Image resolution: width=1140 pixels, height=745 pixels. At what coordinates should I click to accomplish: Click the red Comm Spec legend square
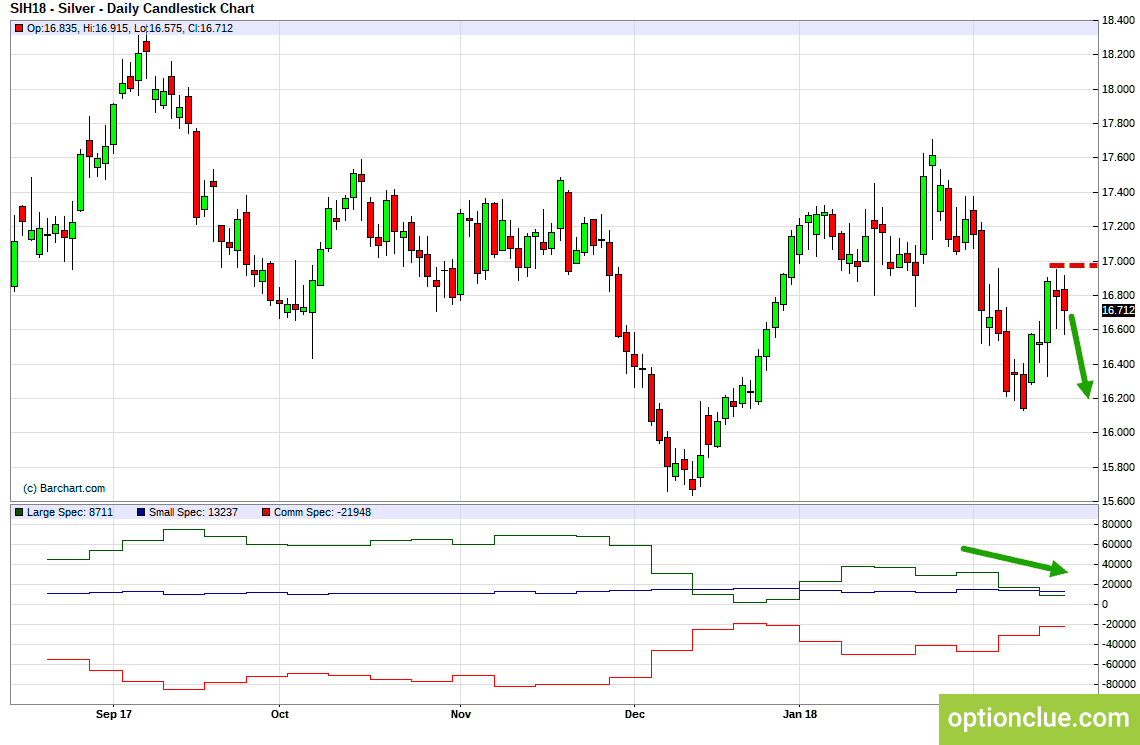(266, 512)
